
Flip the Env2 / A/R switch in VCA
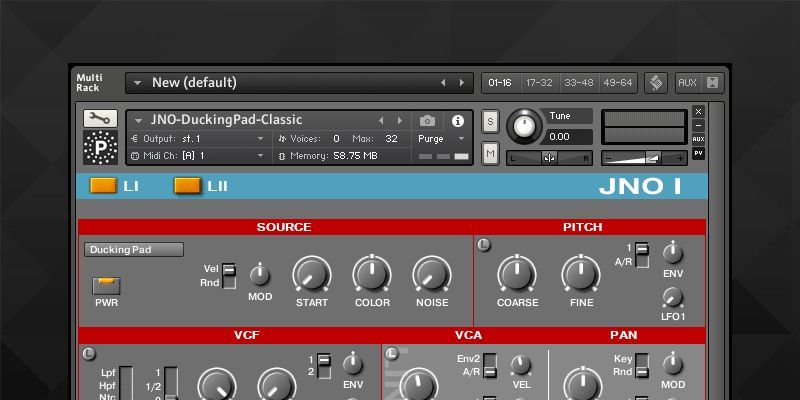pyautogui.click(x=490, y=366)
